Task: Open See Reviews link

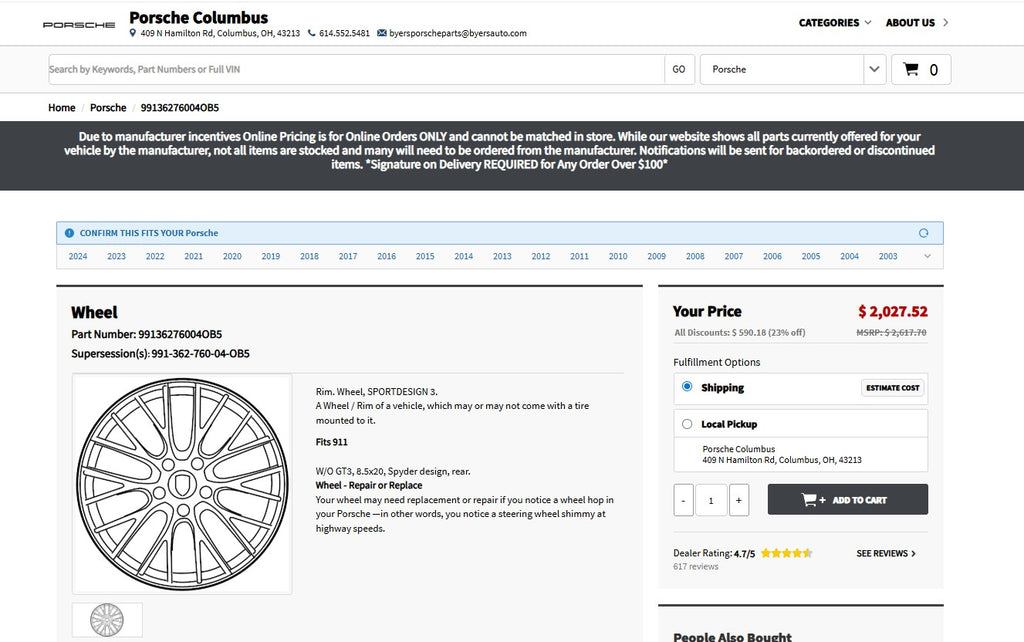Action: pos(886,553)
